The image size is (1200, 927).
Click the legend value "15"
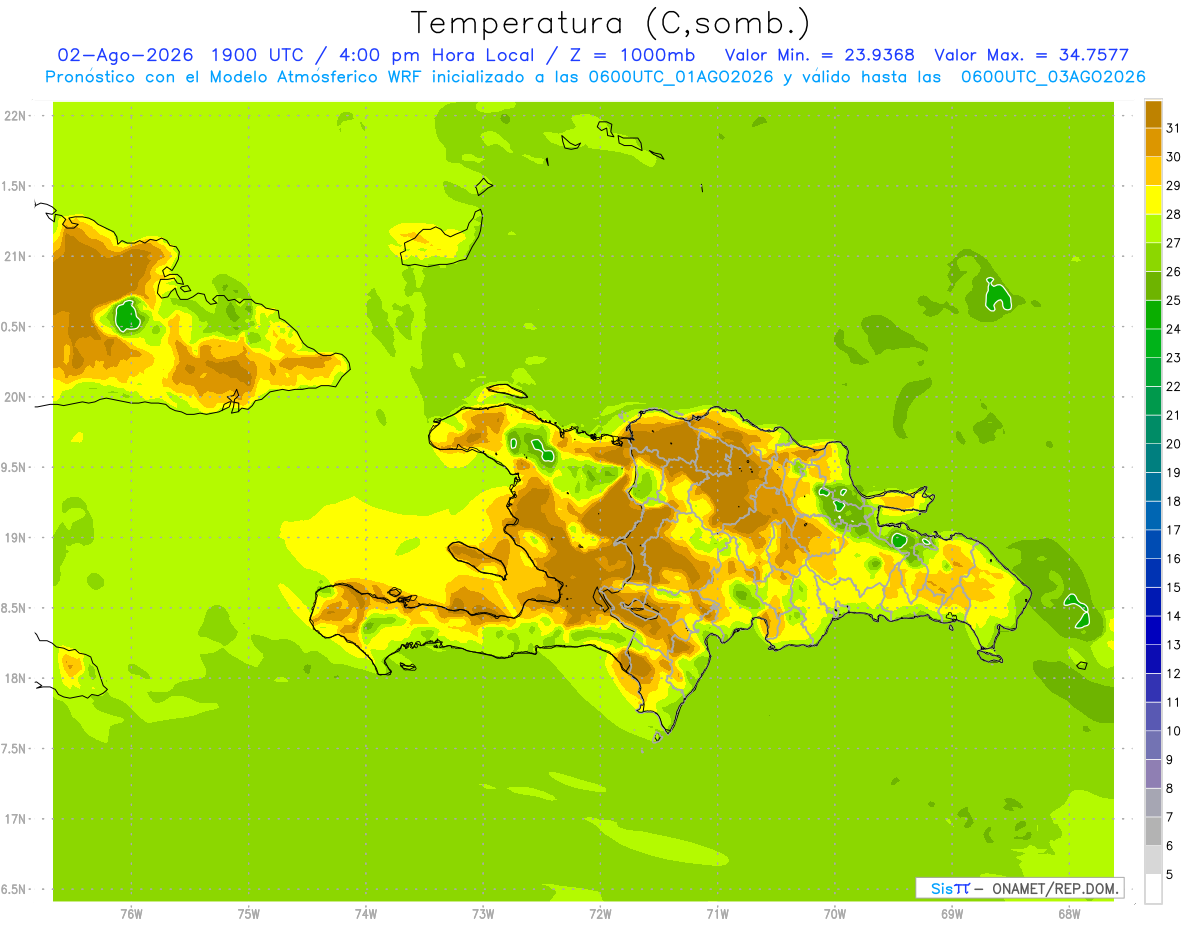click(1173, 587)
